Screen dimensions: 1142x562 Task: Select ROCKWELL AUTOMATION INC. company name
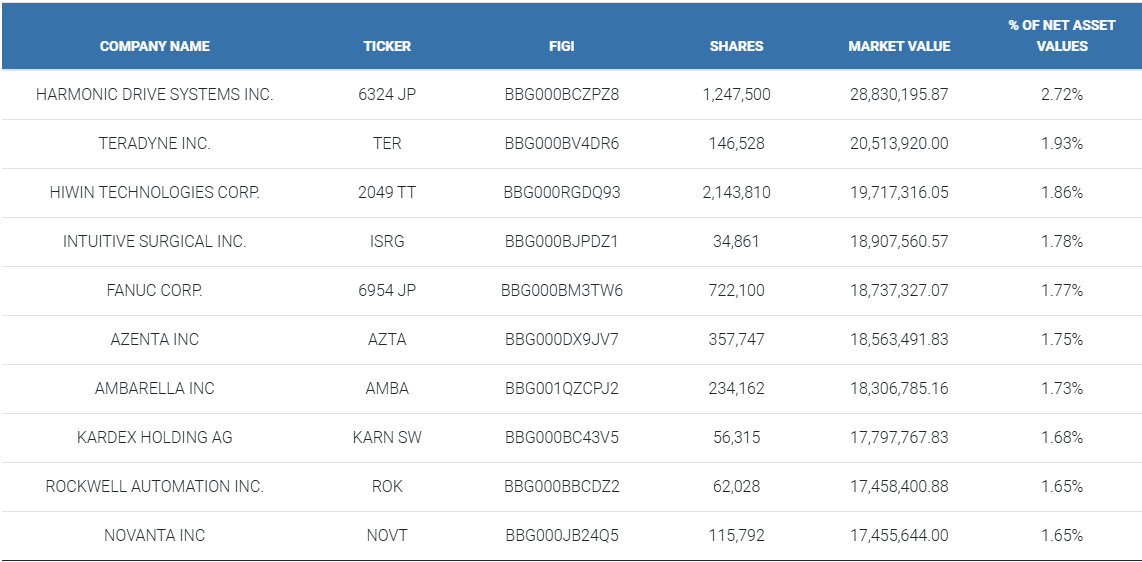(x=154, y=486)
